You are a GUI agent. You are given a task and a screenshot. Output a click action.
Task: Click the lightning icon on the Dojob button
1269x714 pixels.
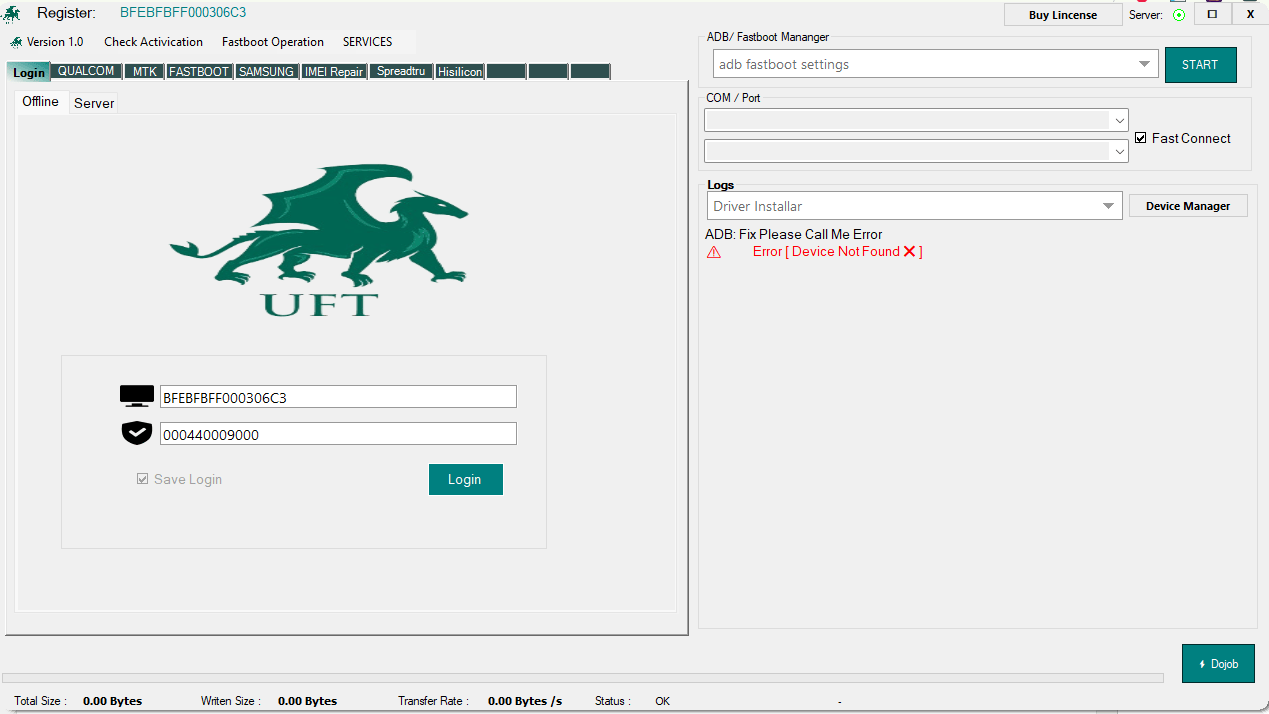click(x=1203, y=663)
